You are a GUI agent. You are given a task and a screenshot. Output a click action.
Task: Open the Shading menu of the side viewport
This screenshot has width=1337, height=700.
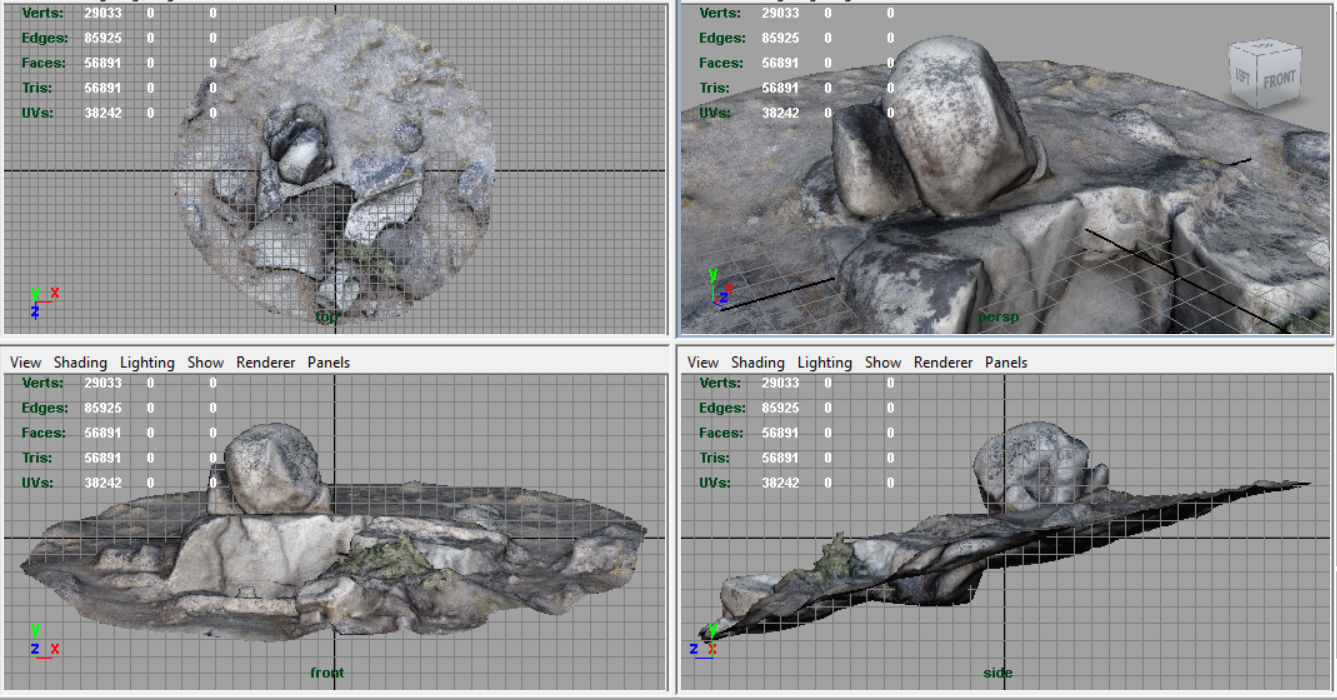point(758,362)
